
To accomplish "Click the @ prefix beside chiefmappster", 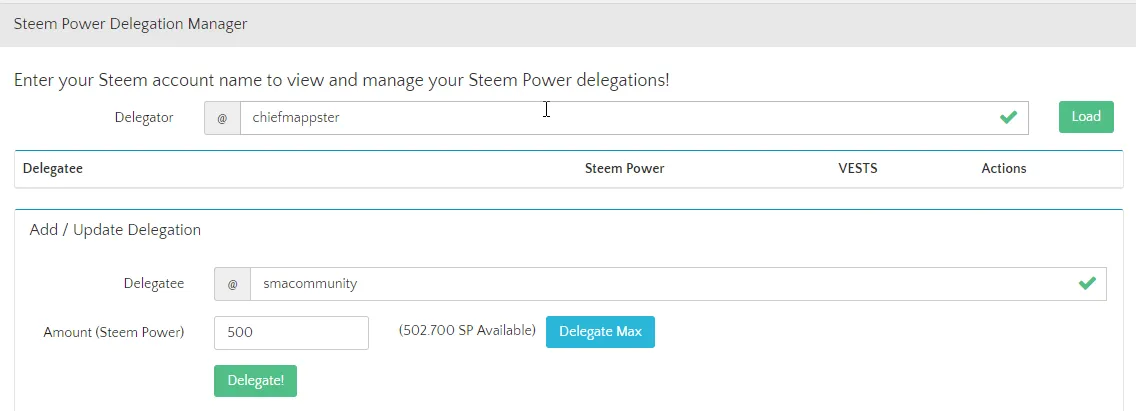I will [222, 117].
